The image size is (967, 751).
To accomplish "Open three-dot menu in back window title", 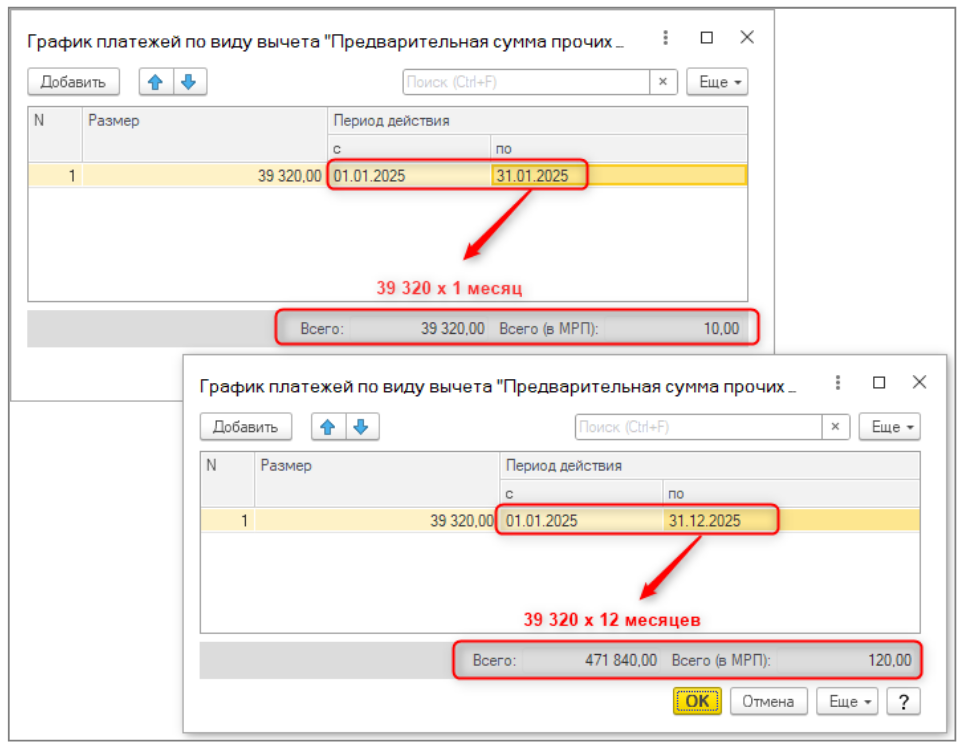I will coord(666,38).
